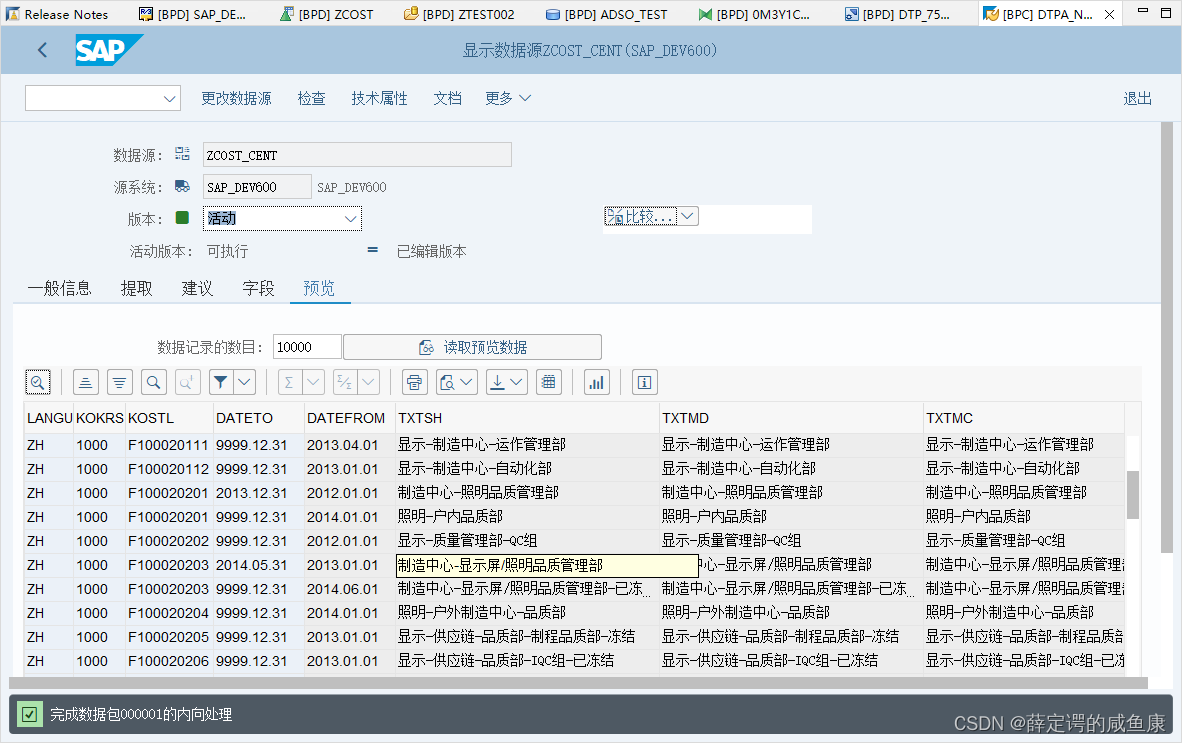
Task: Click the source system truck icon
Action: tap(182, 186)
